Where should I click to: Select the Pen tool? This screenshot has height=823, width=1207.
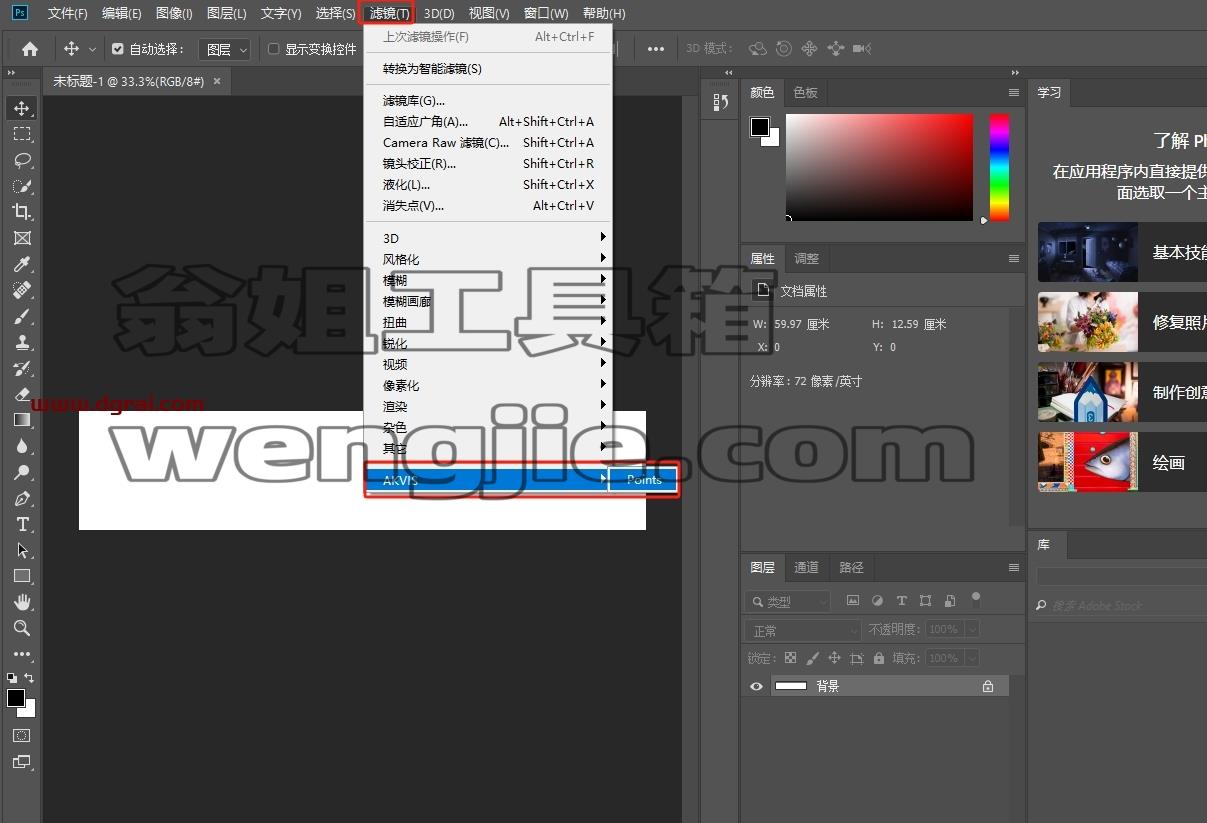[22, 498]
